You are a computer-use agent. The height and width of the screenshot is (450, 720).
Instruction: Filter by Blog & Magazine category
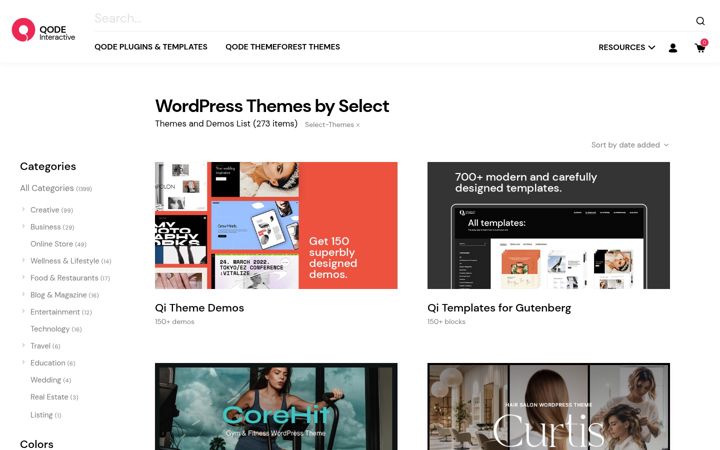click(x=64, y=295)
